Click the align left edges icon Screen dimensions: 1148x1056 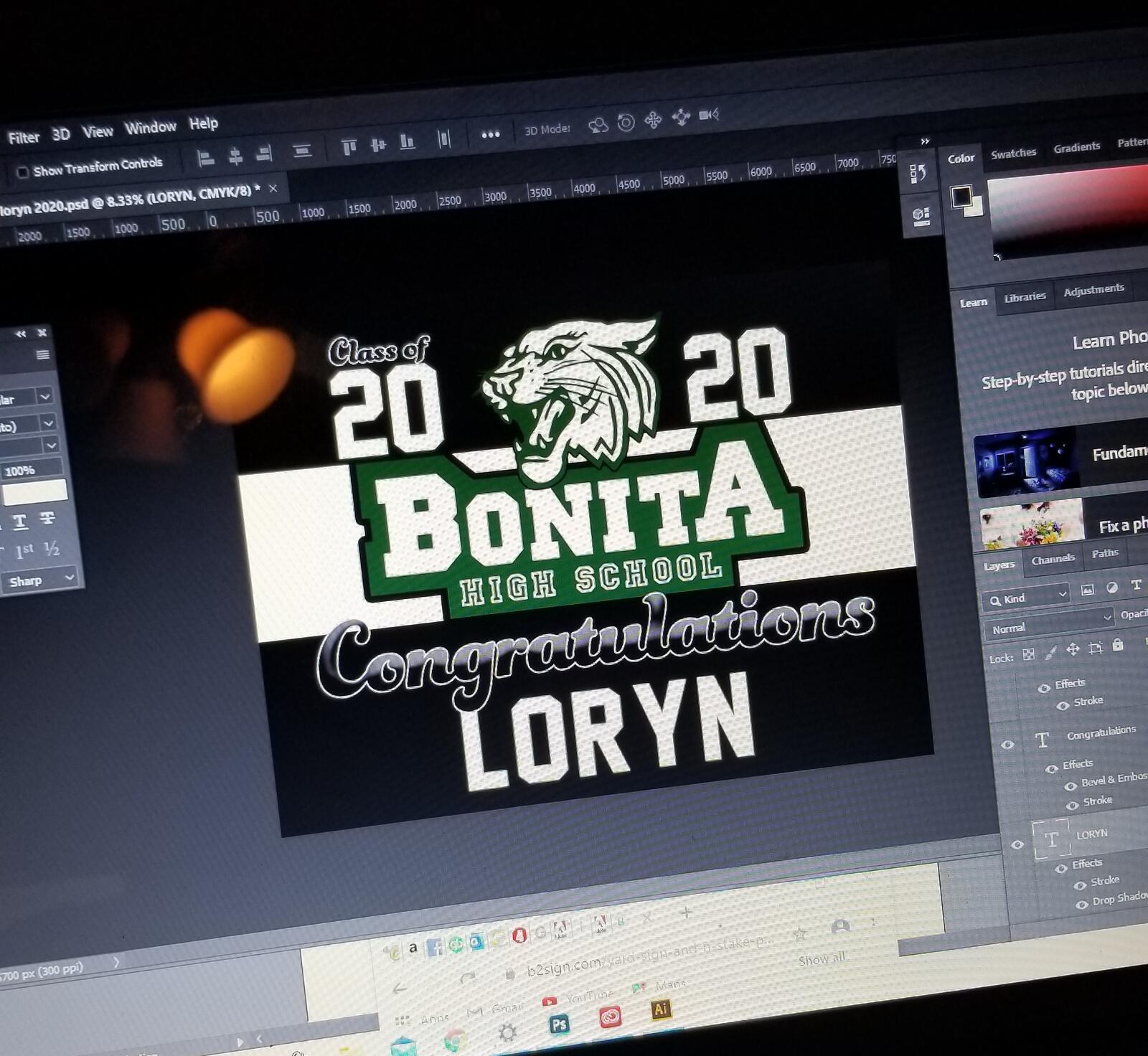pos(206,157)
